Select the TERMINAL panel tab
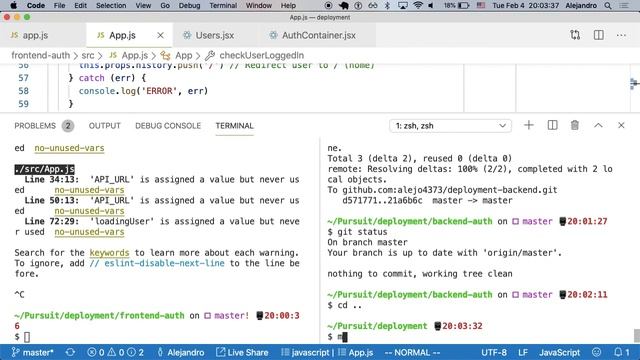 click(x=234, y=126)
